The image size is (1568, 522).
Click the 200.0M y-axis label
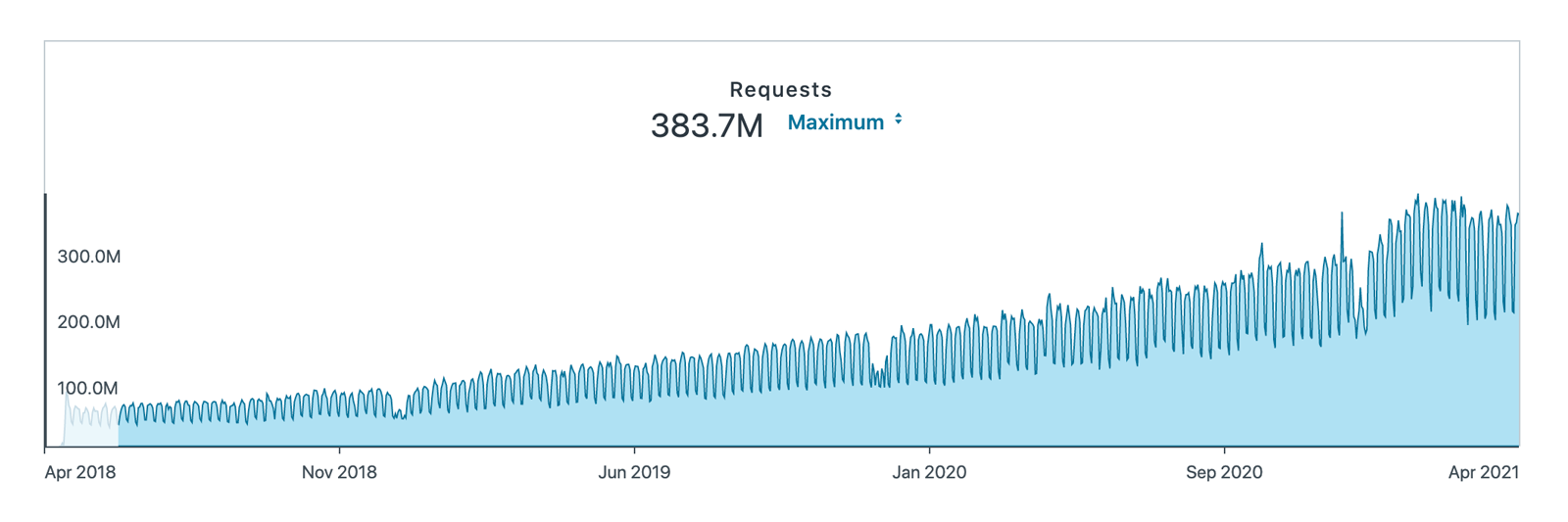89,322
